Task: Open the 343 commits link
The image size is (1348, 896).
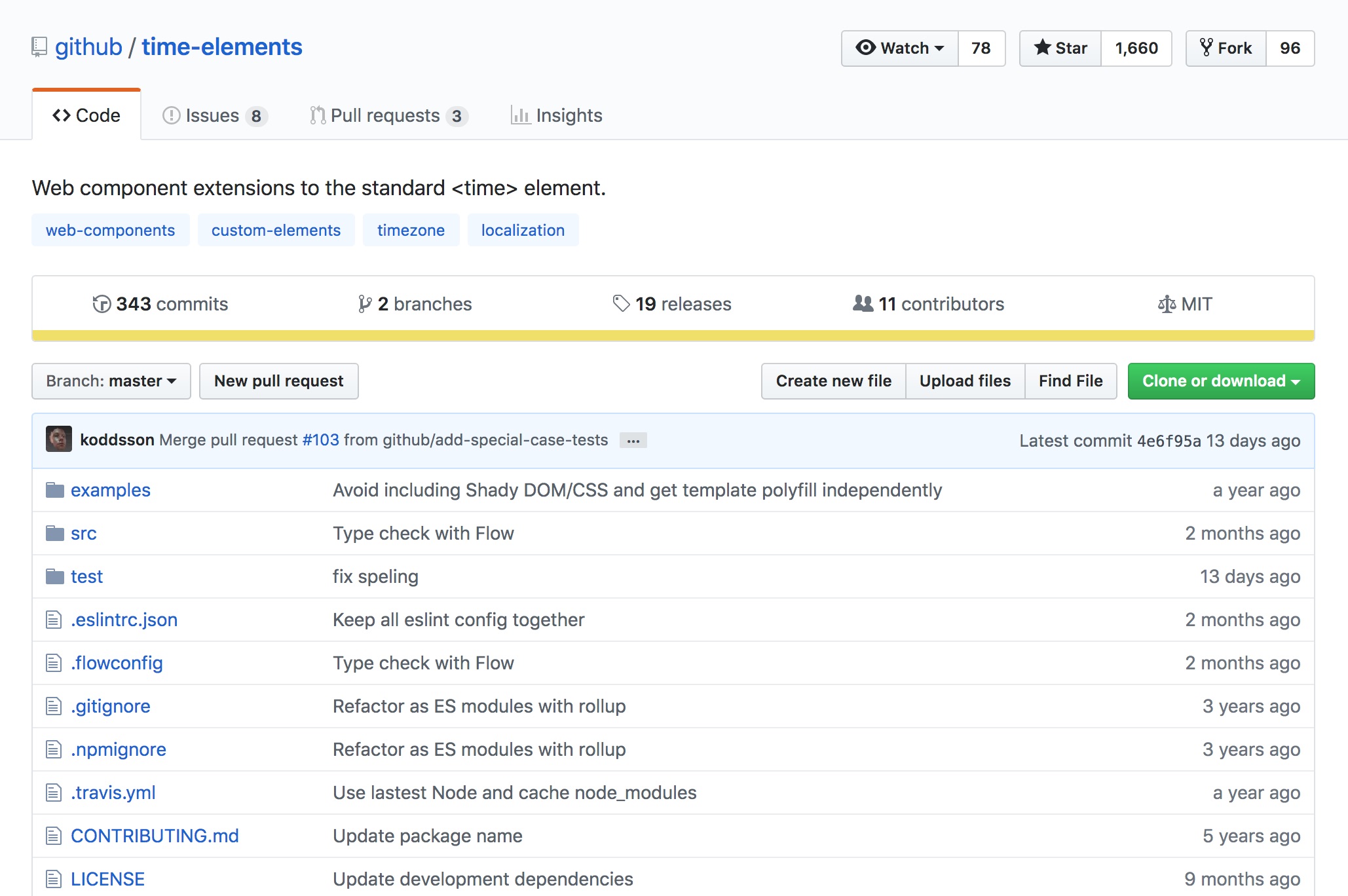Action: pos(160,304)
